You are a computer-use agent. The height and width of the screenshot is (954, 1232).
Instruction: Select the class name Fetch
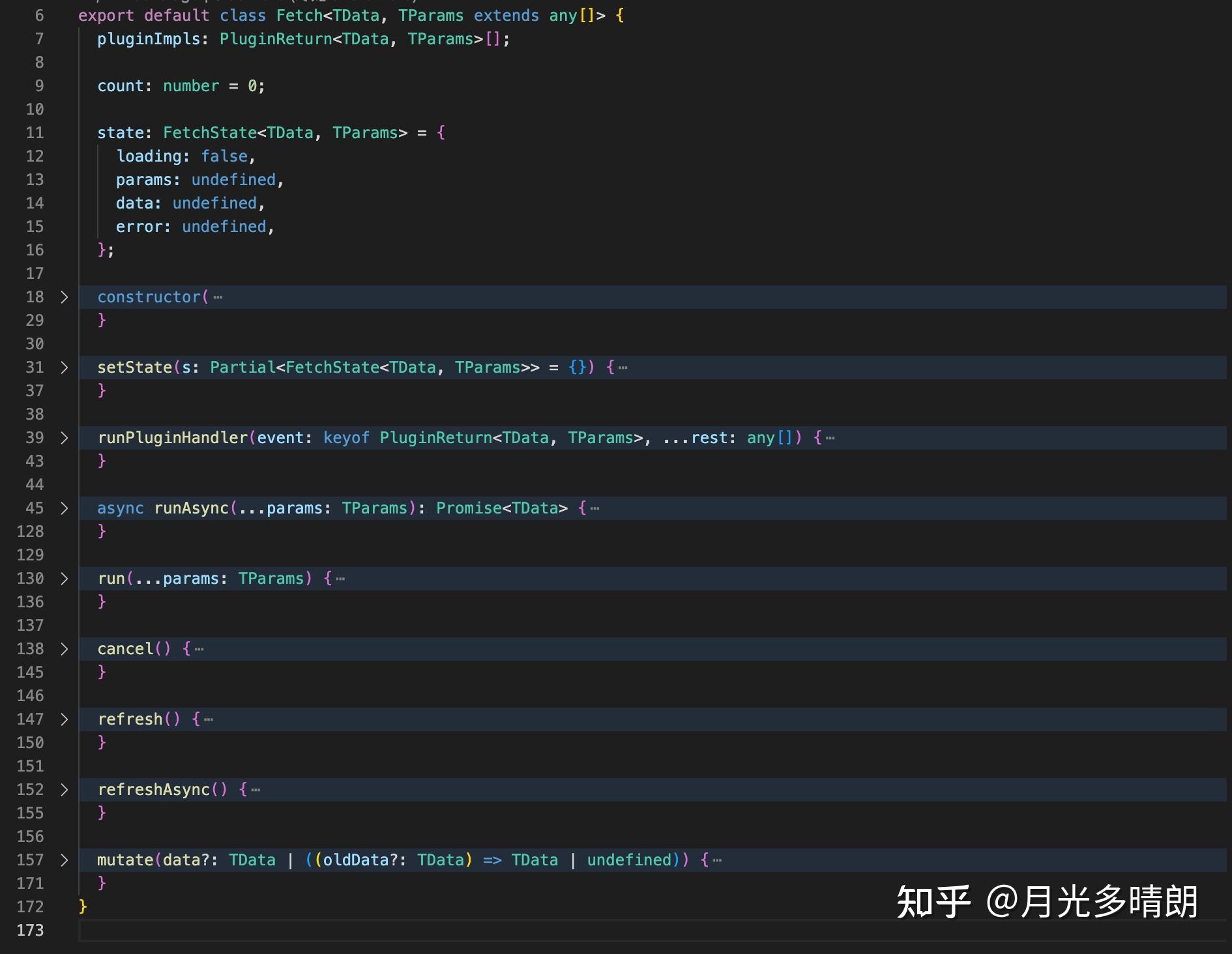tap(299, 16)
